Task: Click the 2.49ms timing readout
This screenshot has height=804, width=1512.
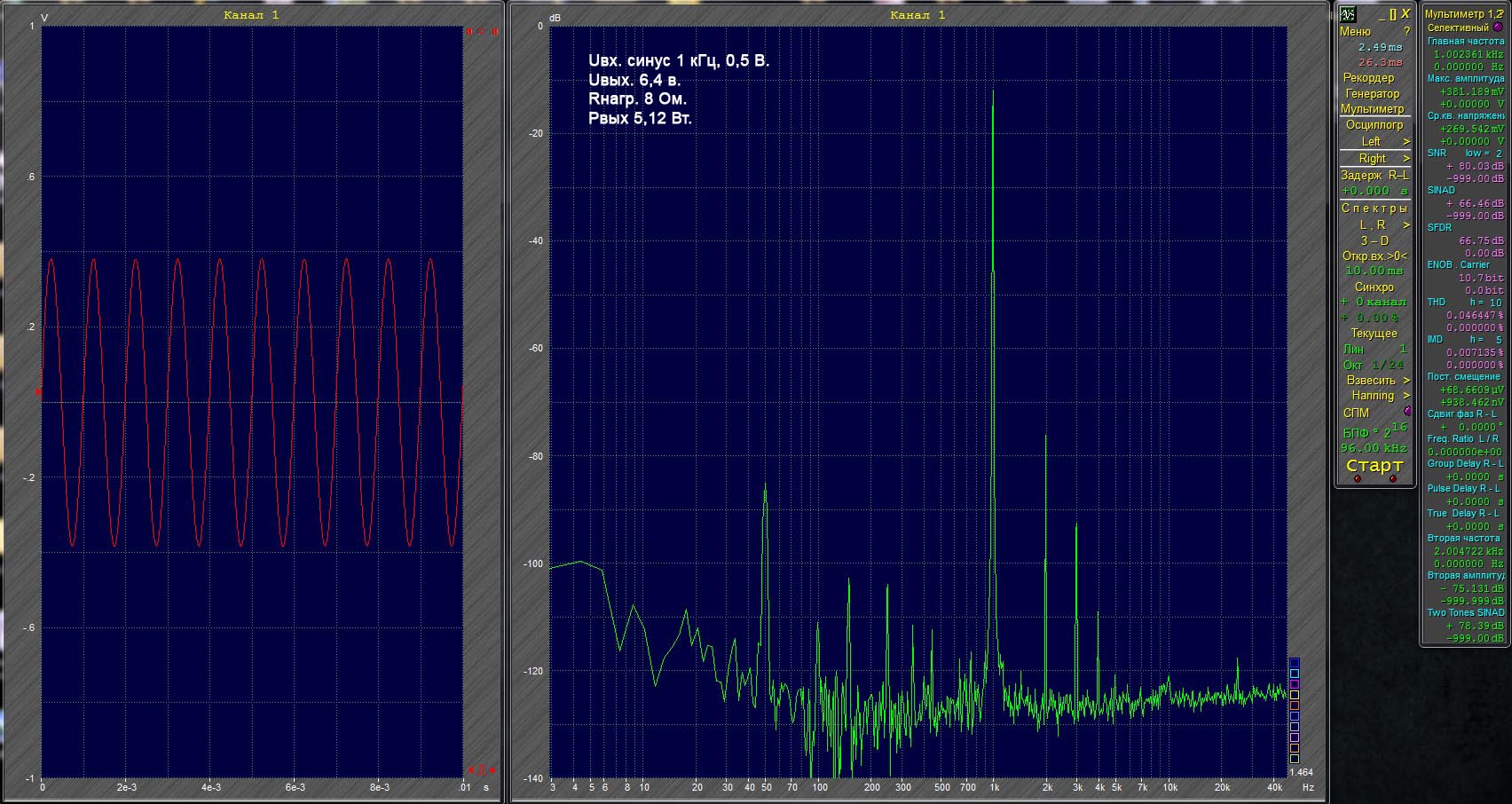Action: 1381,47
